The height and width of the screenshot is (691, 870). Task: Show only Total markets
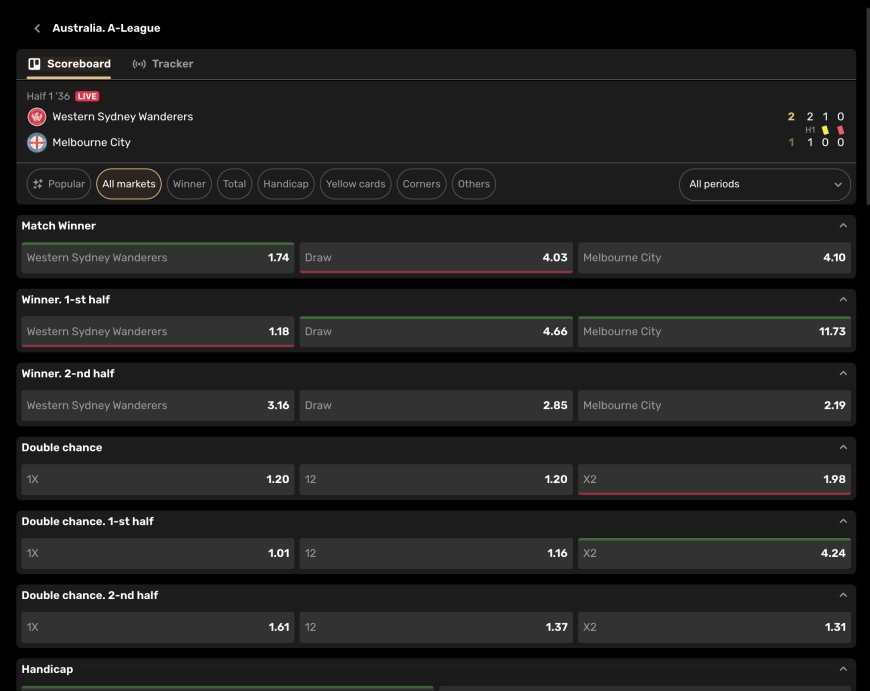pyautogui.click(x=235, y=184)
